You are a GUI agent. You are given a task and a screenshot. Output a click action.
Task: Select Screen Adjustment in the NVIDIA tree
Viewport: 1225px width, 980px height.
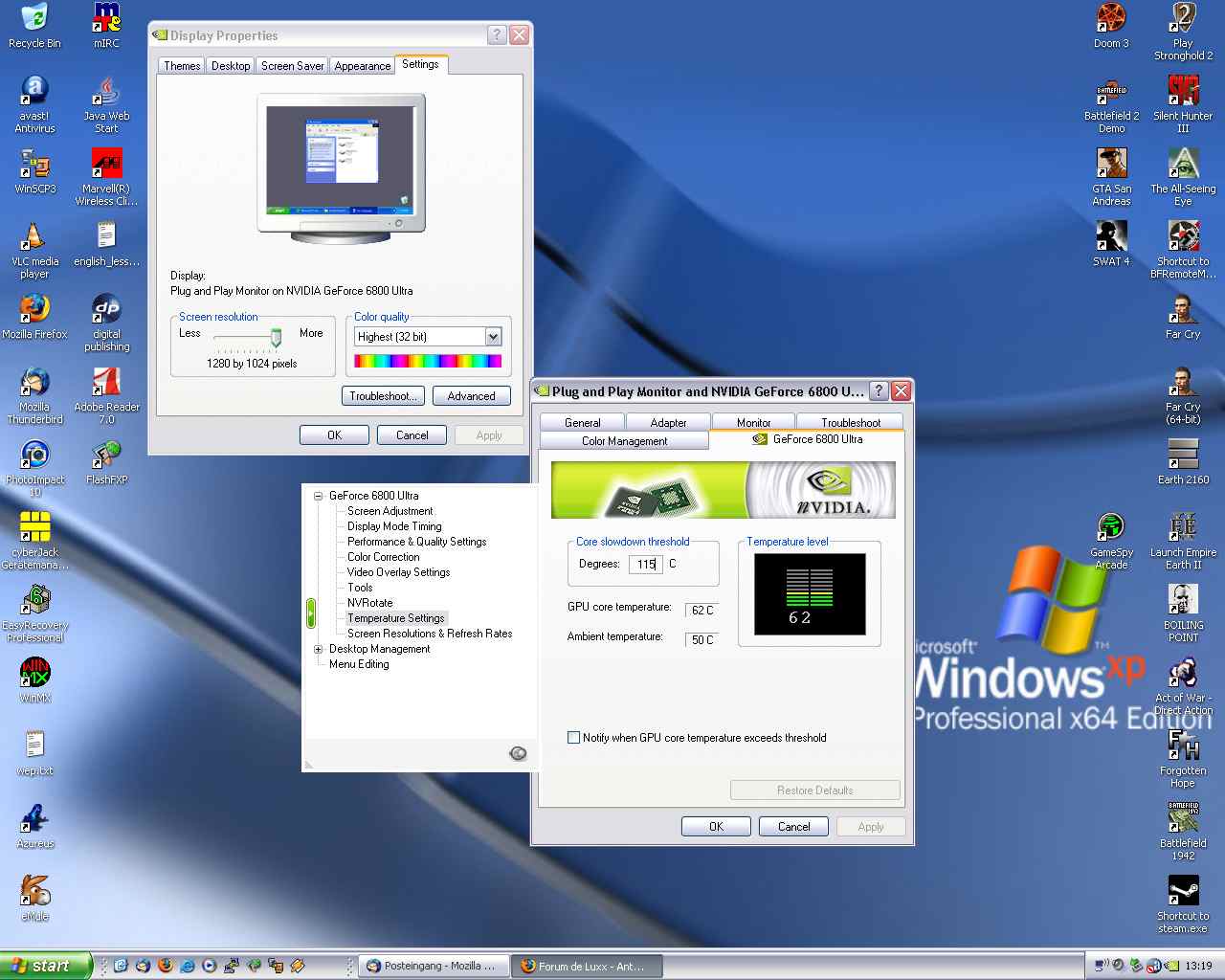390,511
